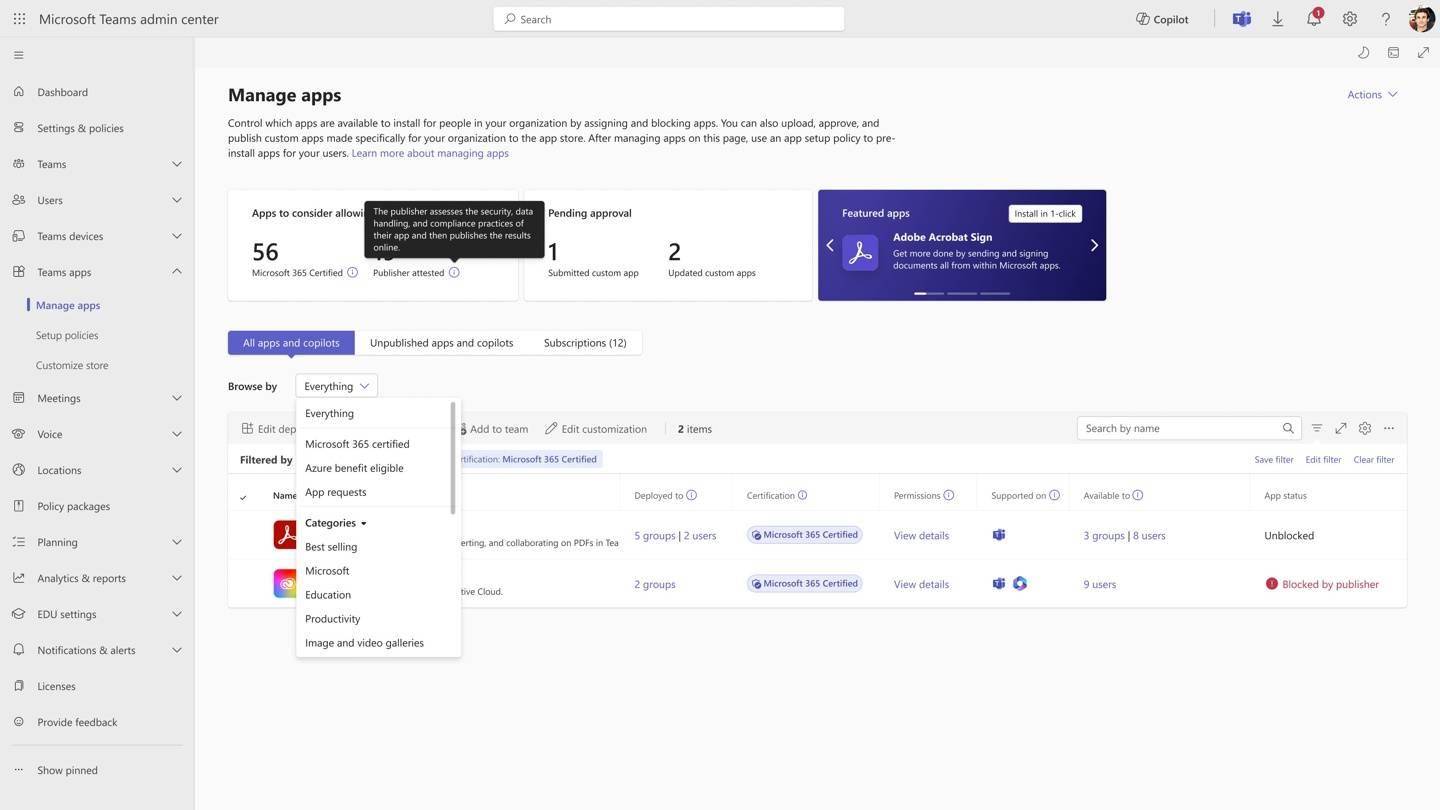Go to next featured app

[x=1094, y=245]
